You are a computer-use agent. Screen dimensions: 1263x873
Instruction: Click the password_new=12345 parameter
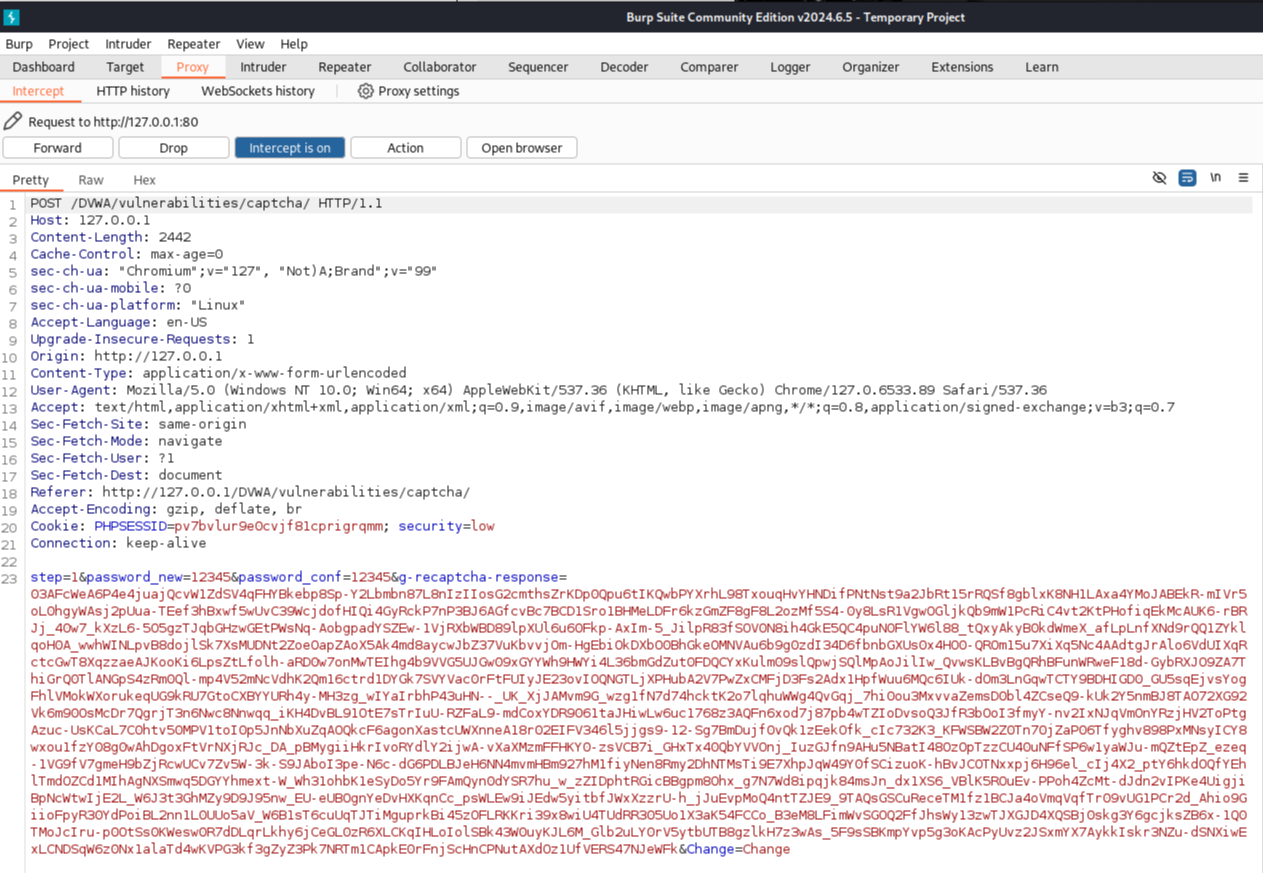click(x=158, y=578)
